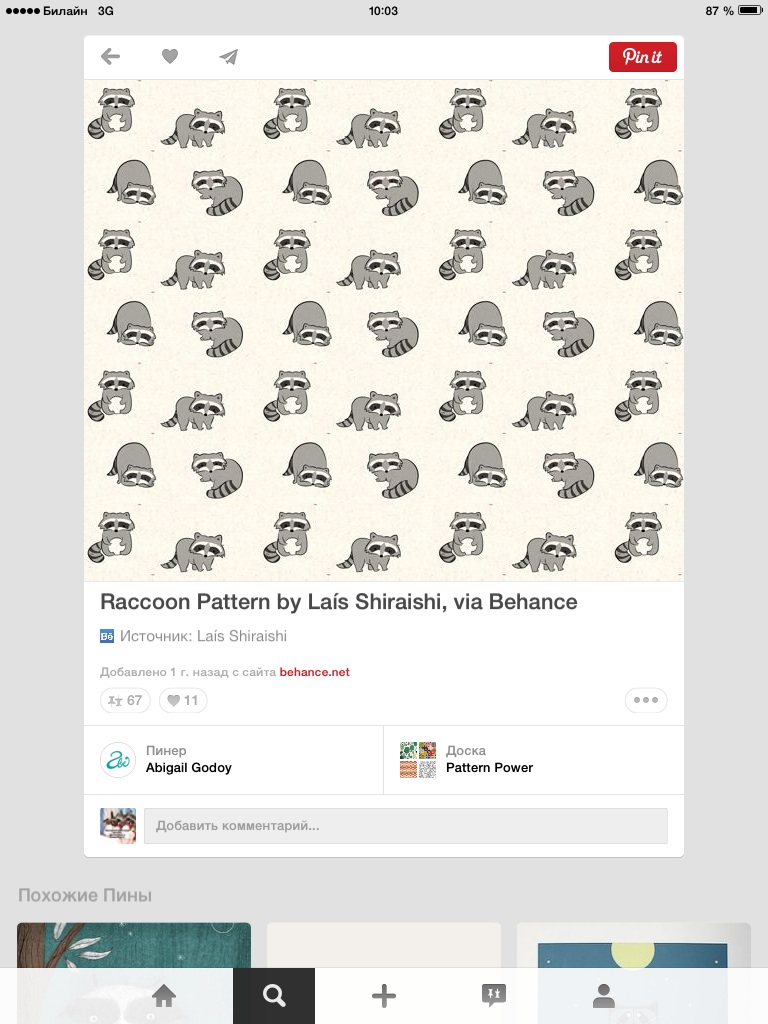Open the profile tab icon
Screen dimensions: 768x1024
603,995
